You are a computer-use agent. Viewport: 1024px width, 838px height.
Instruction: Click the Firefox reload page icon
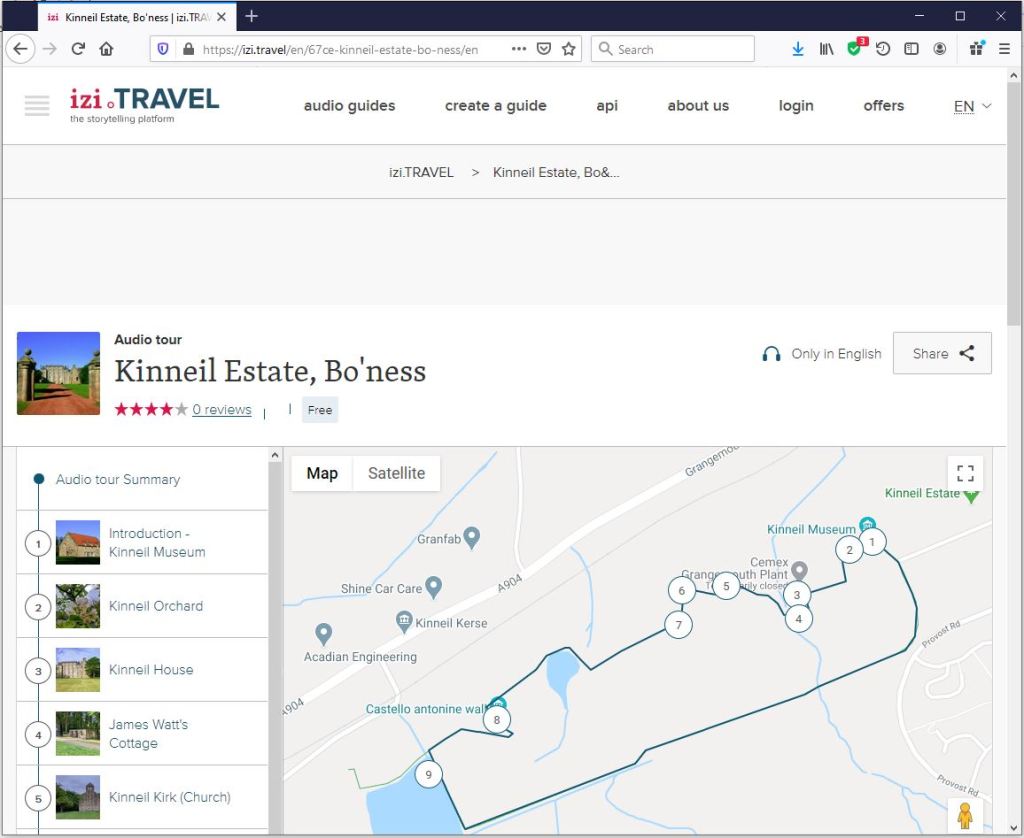78,48
